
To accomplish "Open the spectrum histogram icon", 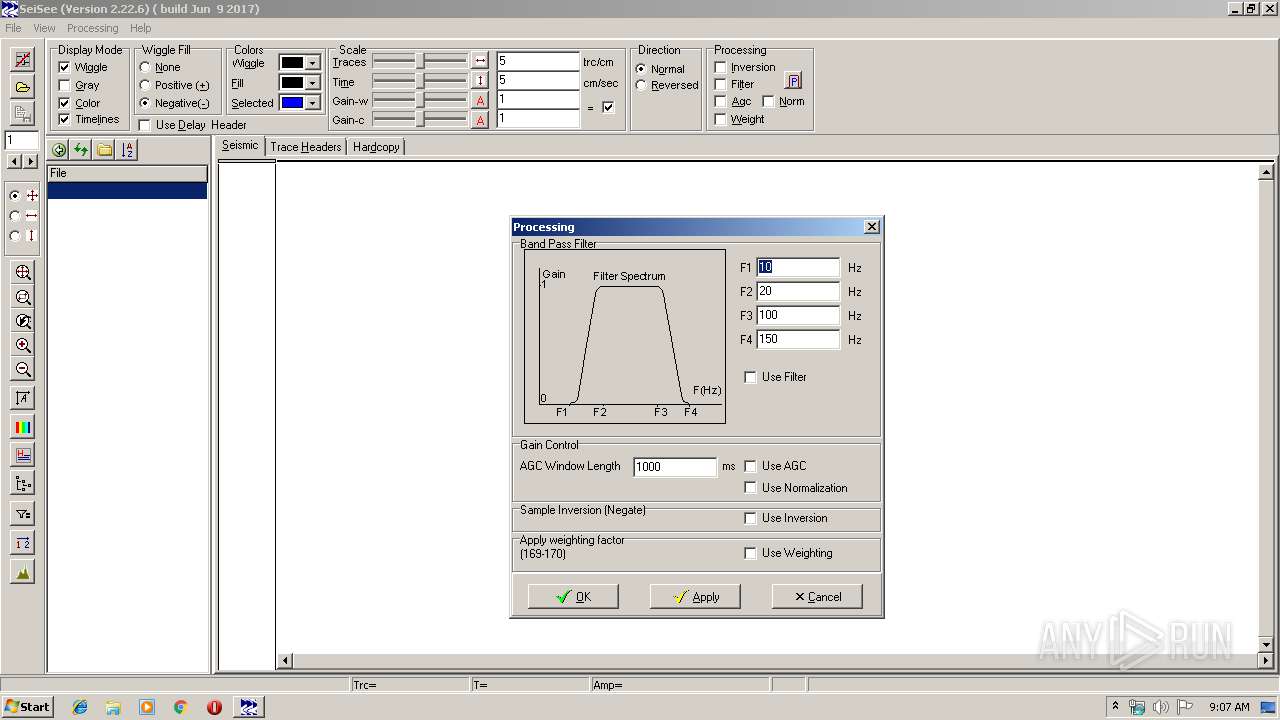I will 23,572.
